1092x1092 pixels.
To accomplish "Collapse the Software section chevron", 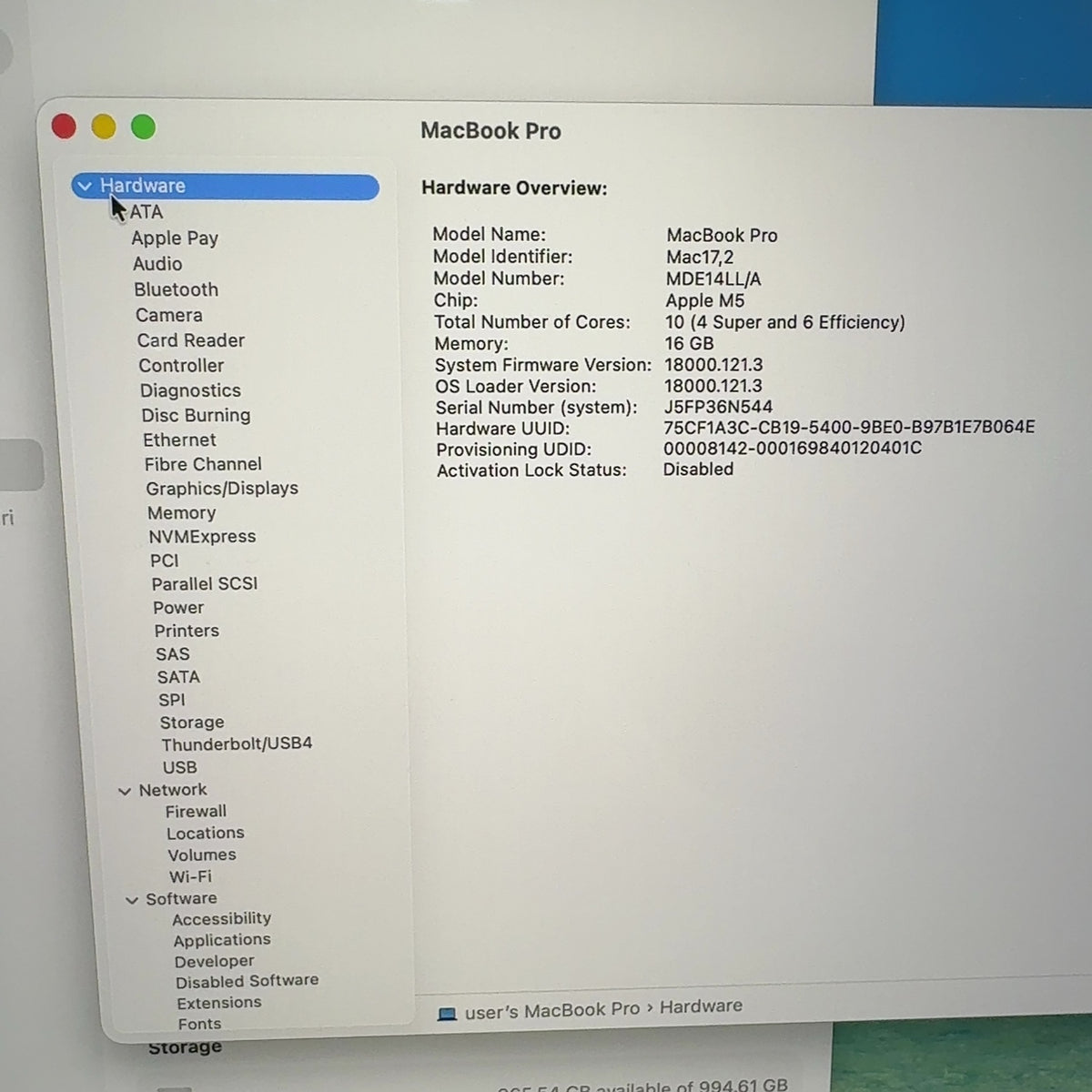I will point(132,900).
